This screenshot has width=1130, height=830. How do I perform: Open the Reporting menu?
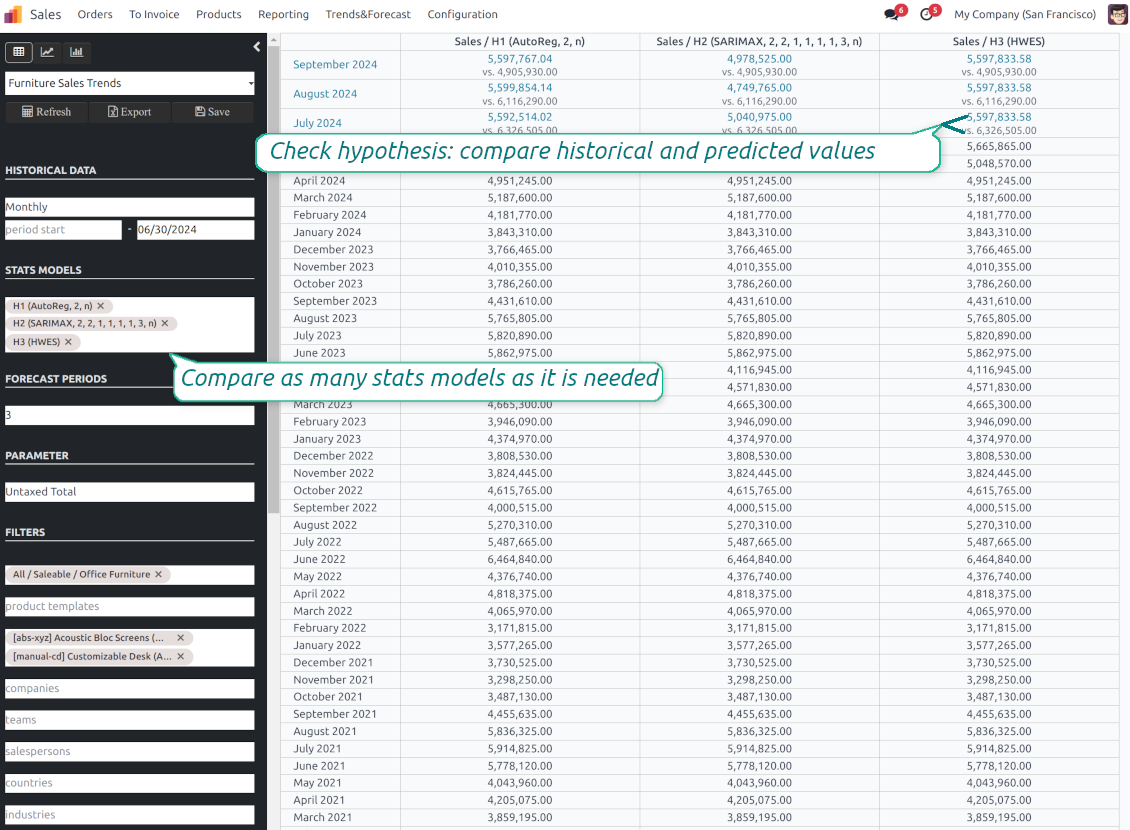pos(283,14)
